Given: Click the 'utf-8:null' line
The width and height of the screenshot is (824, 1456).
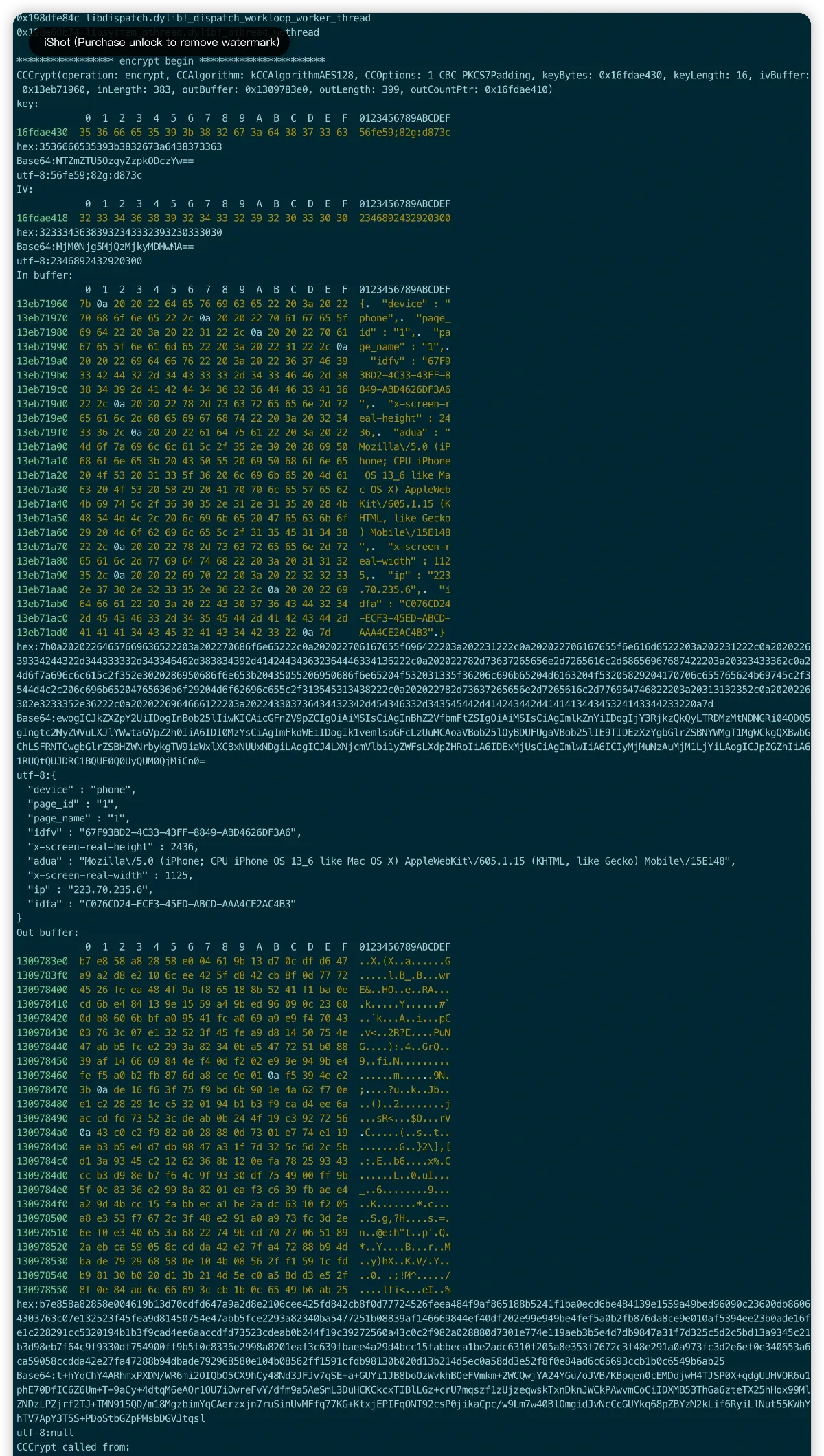Looking at the screenshot, I should point(45,1433).
